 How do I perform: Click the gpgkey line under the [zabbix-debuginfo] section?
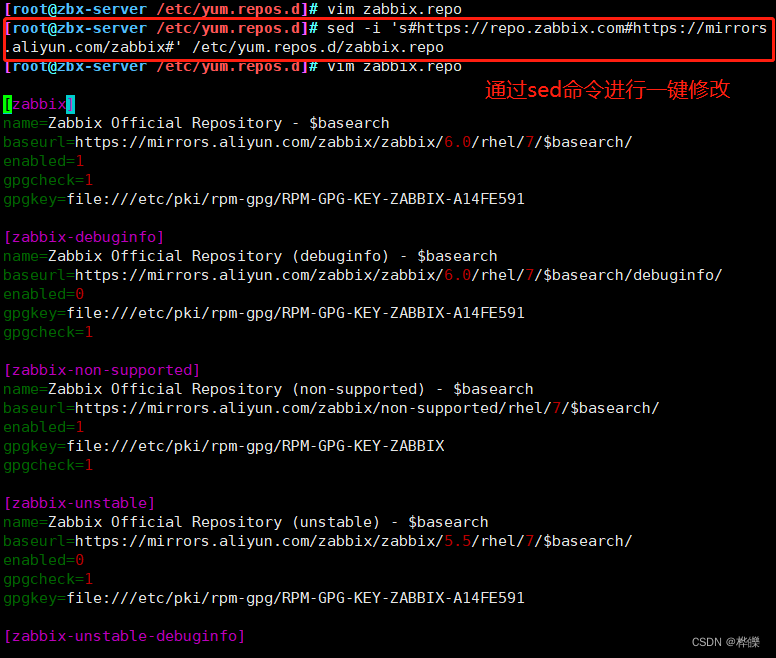(264, 313)
